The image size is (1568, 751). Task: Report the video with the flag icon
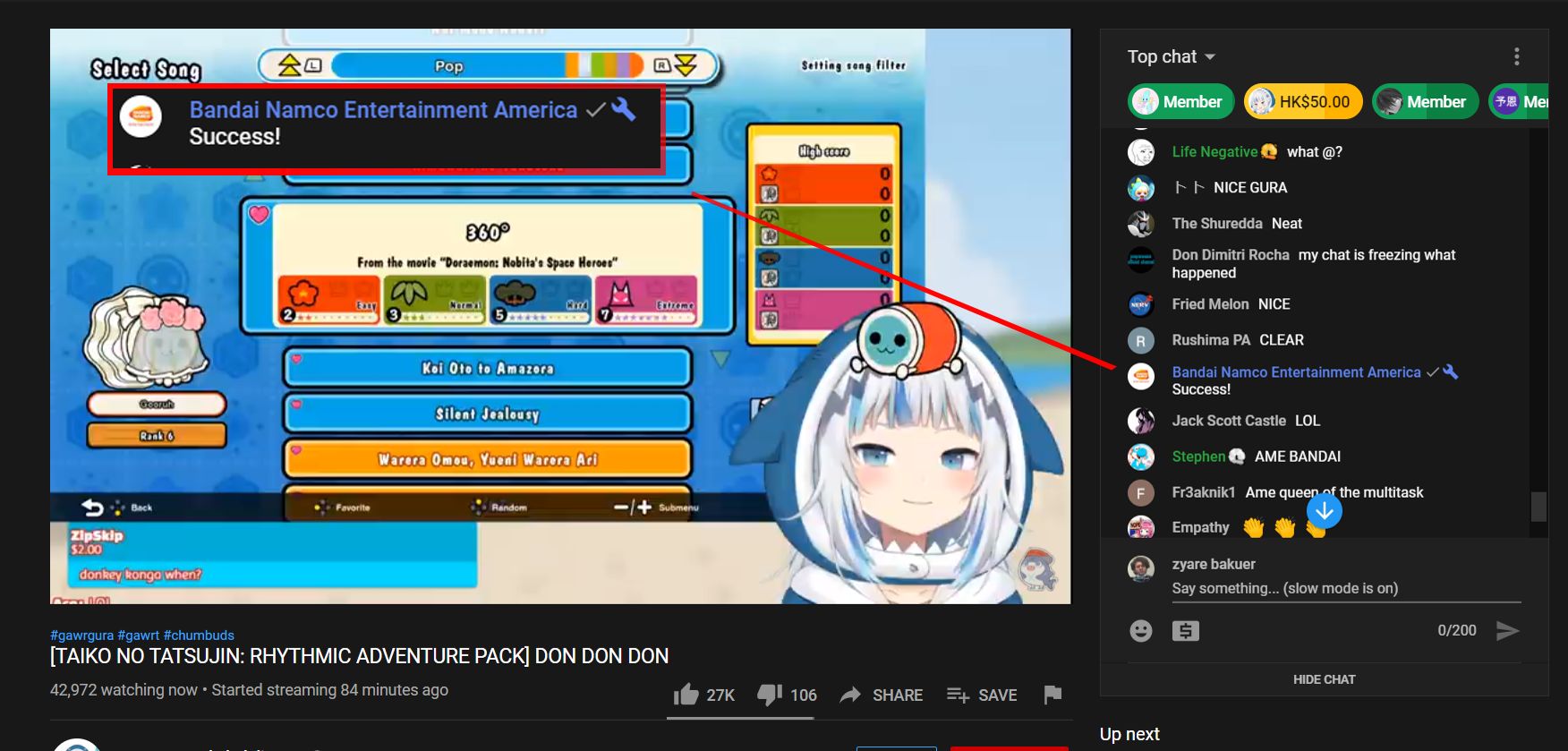(1052, 694)
